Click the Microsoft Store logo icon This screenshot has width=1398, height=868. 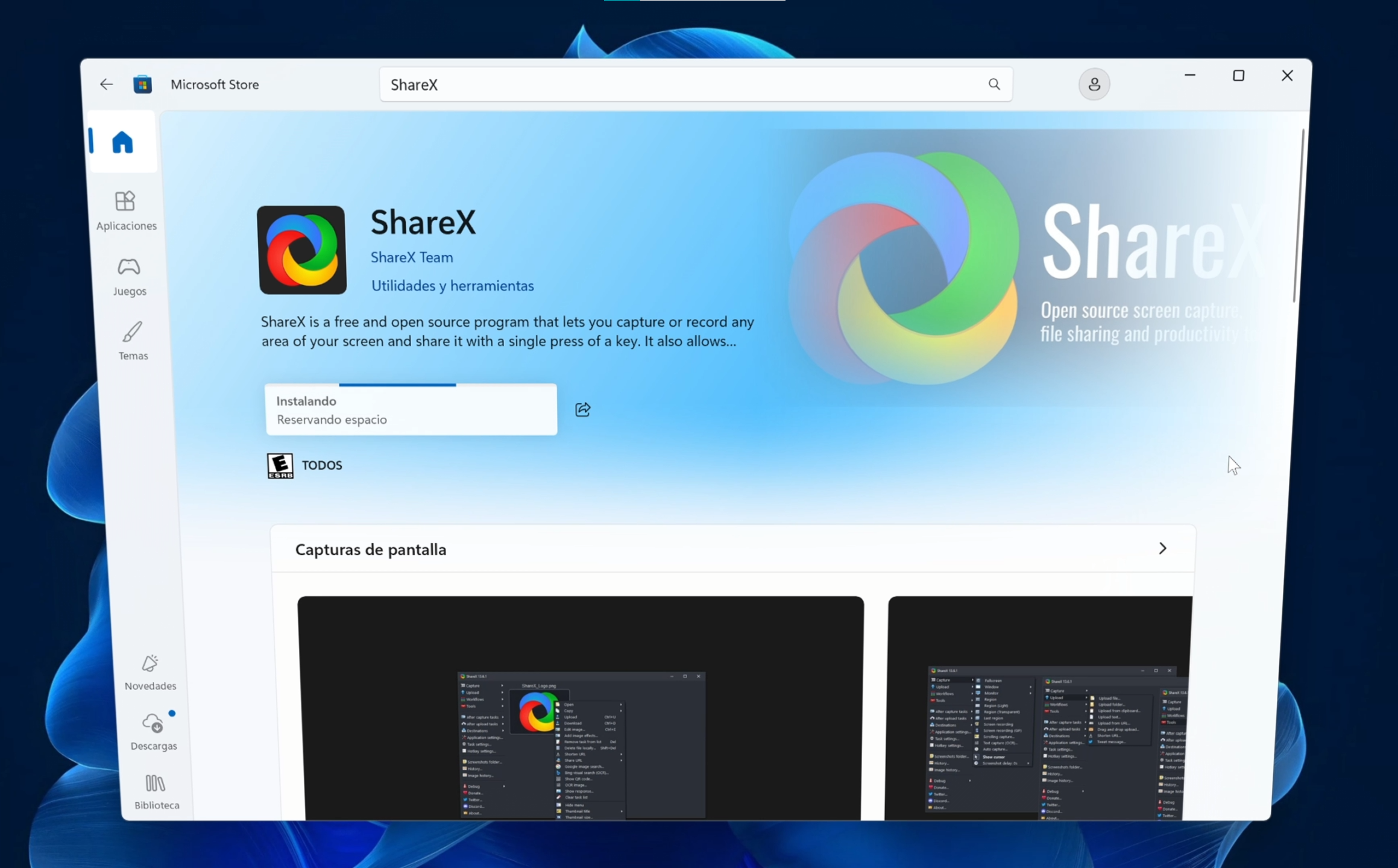143,84
